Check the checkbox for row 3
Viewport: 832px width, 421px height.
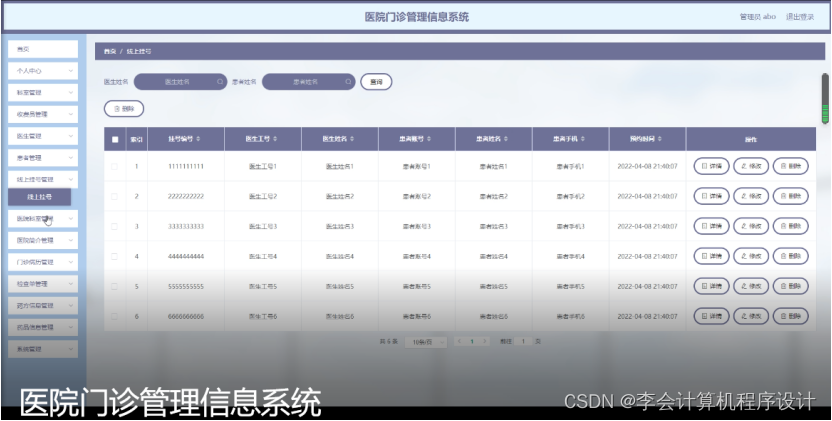click(115, 226)
